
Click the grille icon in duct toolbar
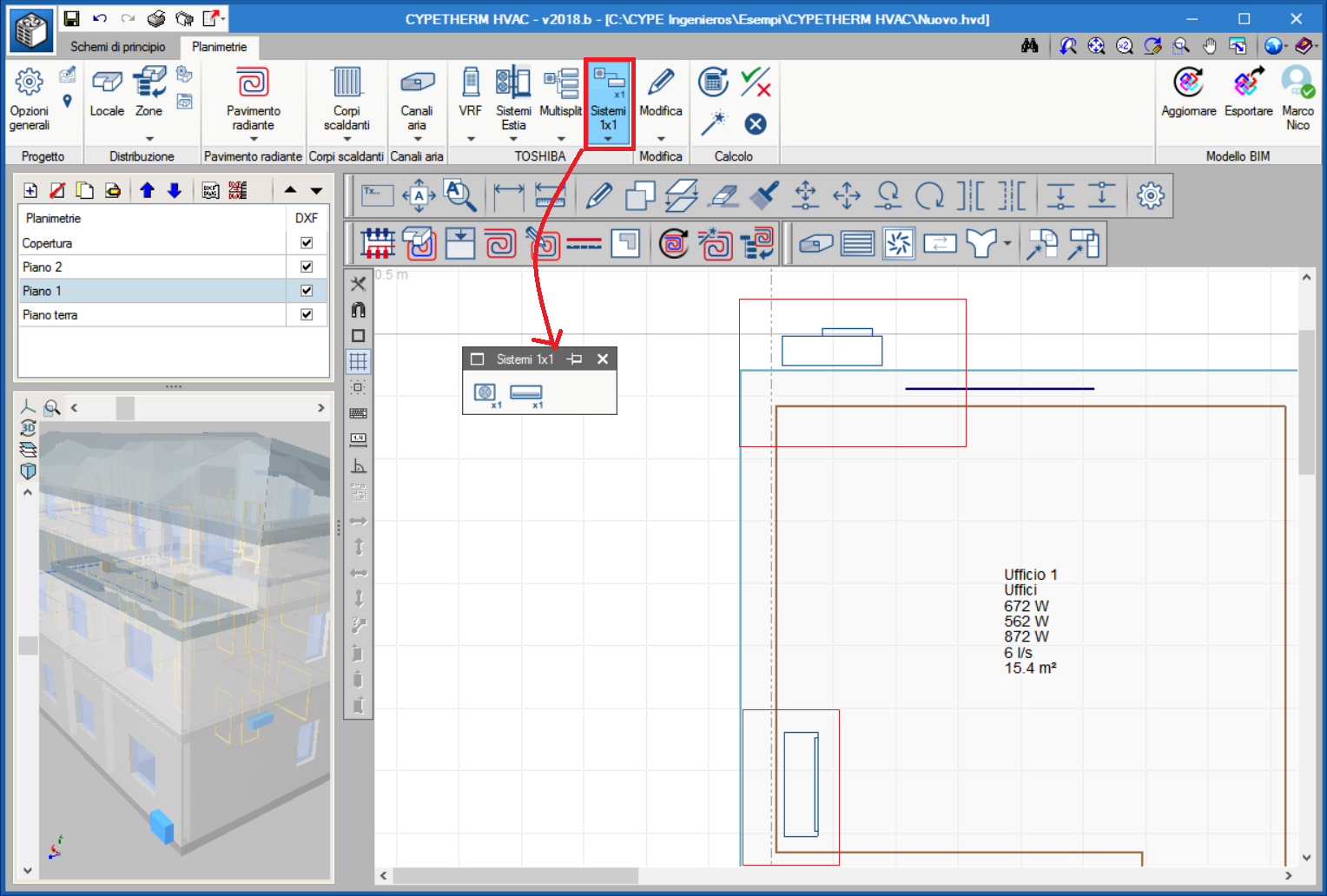click(857, 244)
